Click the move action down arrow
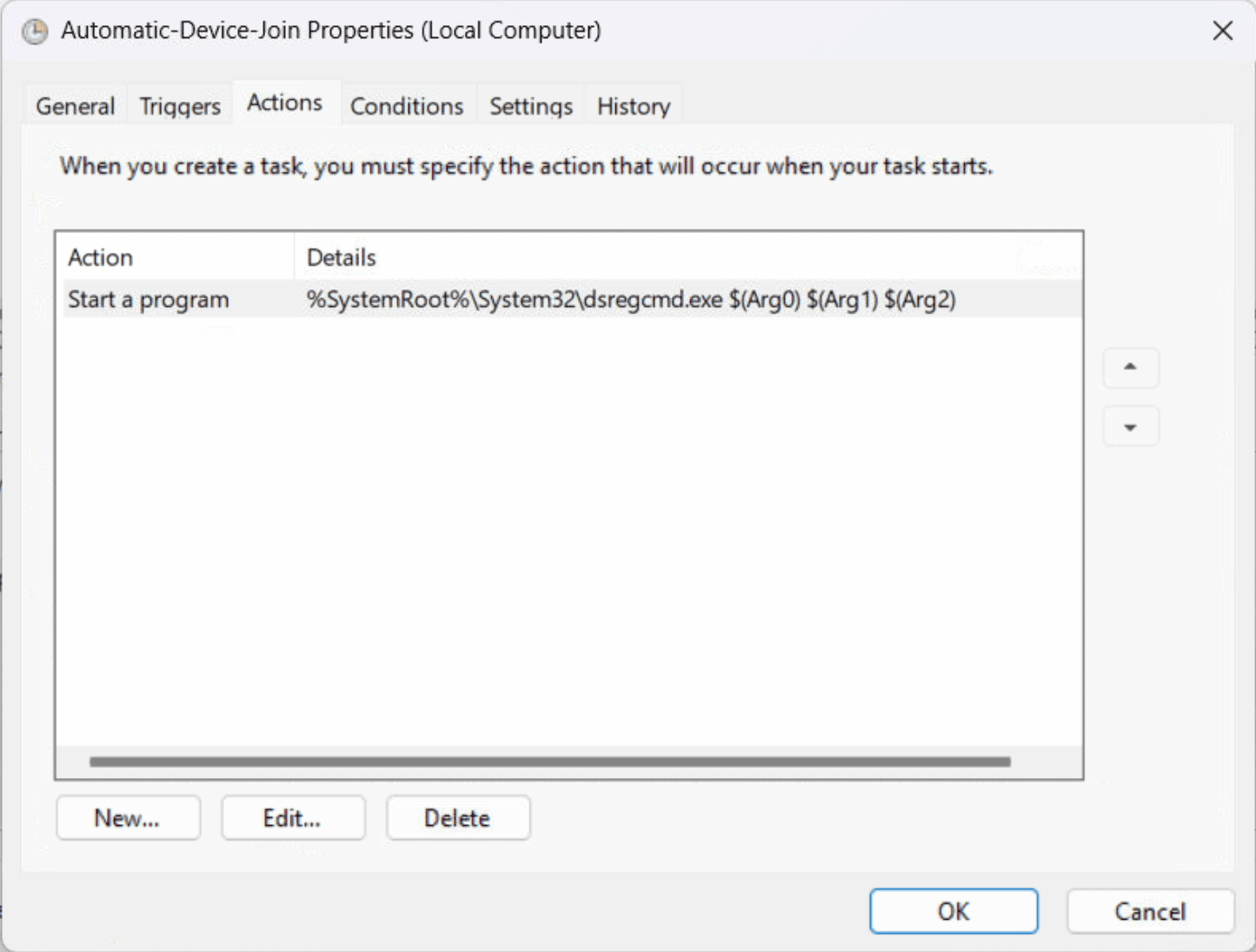 1130,427
